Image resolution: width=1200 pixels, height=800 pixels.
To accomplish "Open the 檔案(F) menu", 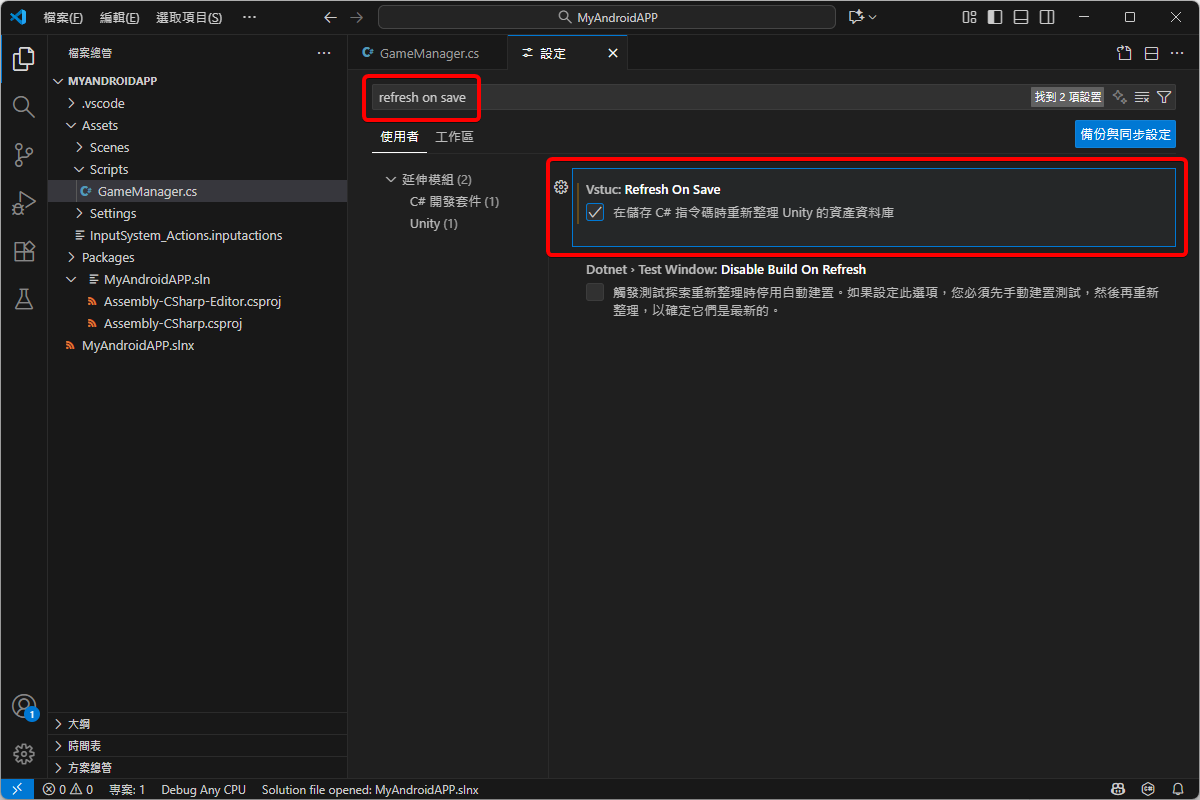I will tap(63, 17).
